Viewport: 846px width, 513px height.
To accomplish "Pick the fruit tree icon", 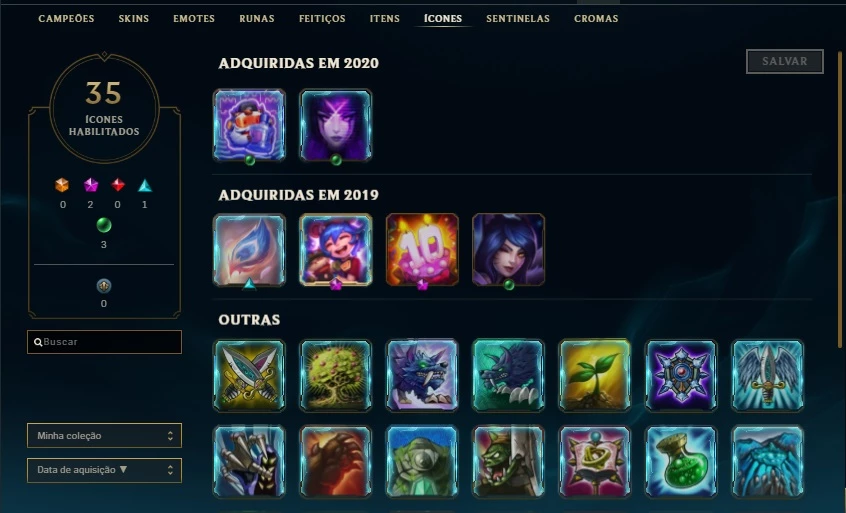I will (336, 375).
